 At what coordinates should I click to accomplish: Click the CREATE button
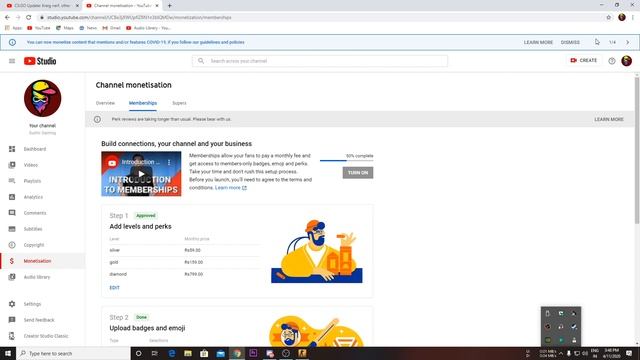[584, 60]
